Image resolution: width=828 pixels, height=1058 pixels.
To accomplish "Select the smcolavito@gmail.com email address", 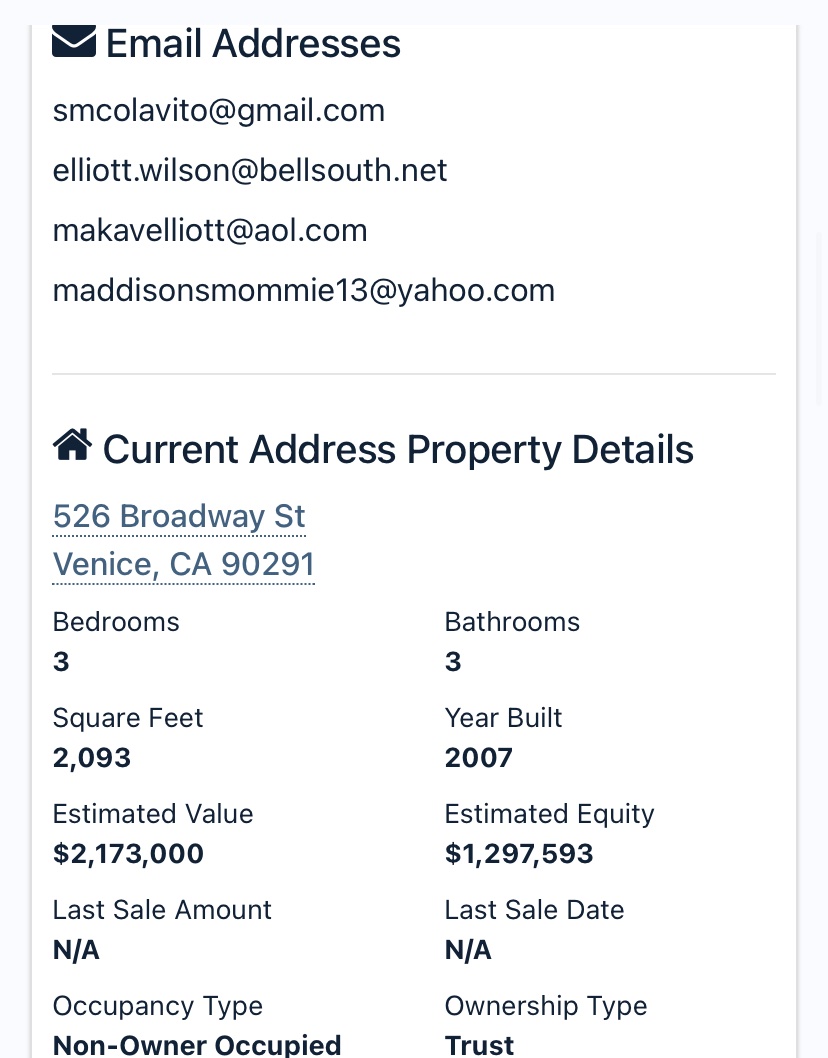I will click(x=219, y=111).
